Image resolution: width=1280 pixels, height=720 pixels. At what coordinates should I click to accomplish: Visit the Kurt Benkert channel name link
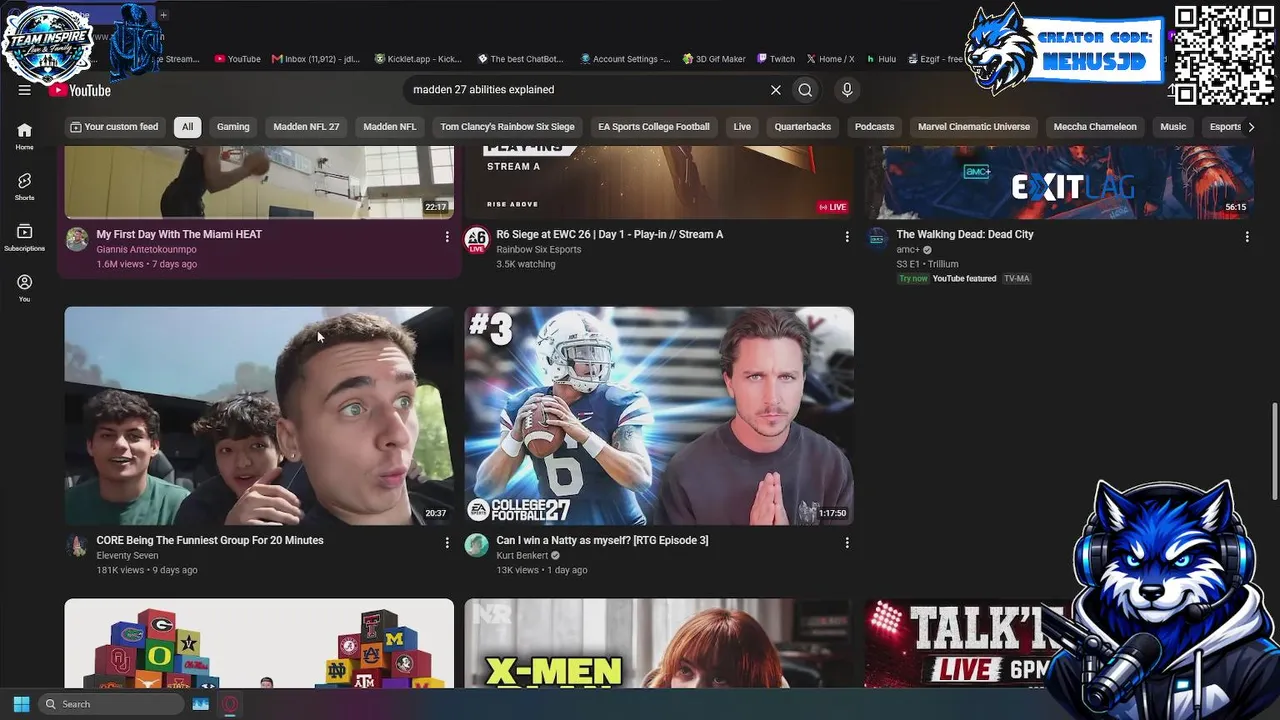click(522, 556)
